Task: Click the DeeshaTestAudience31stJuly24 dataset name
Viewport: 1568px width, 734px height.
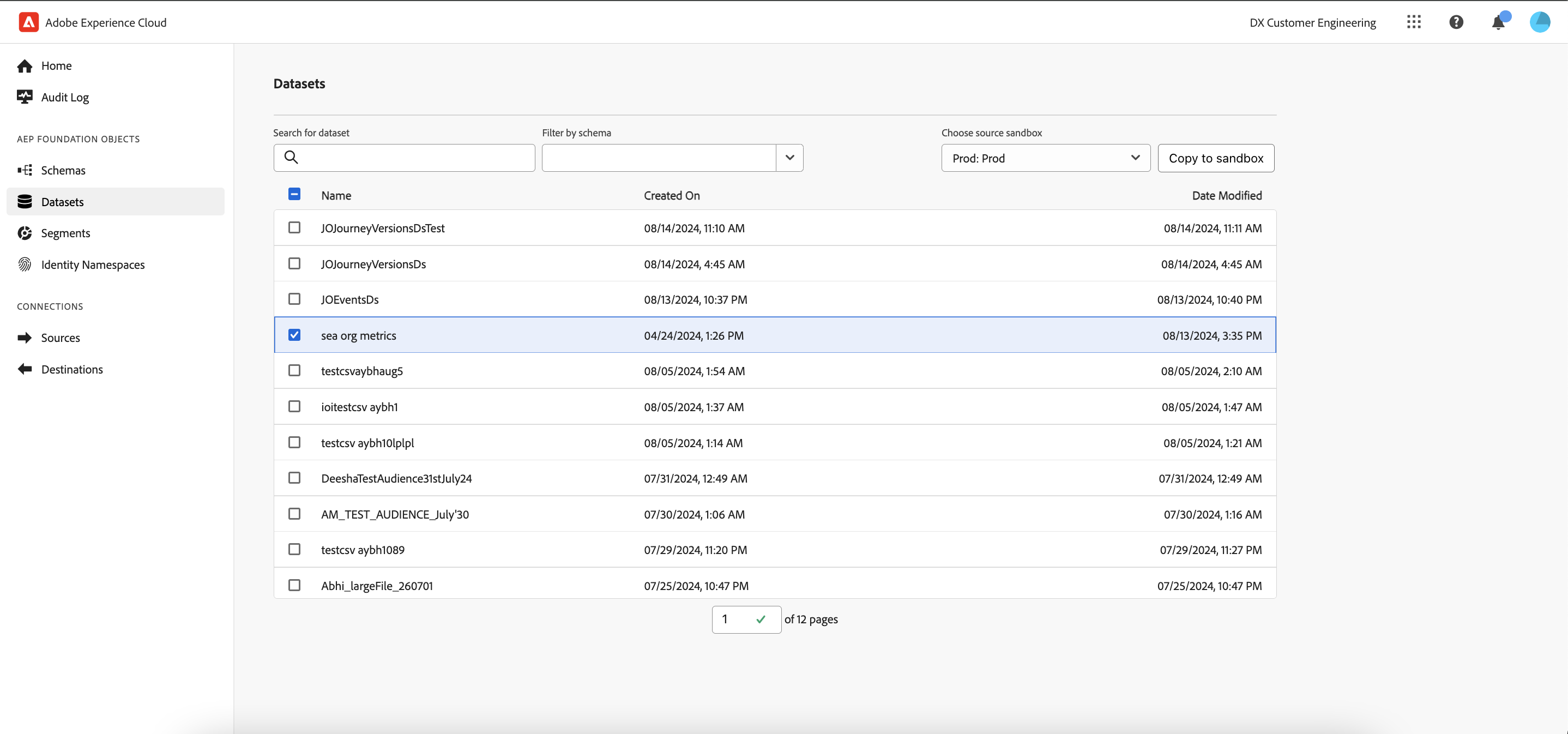Action: tap(396, 478)
